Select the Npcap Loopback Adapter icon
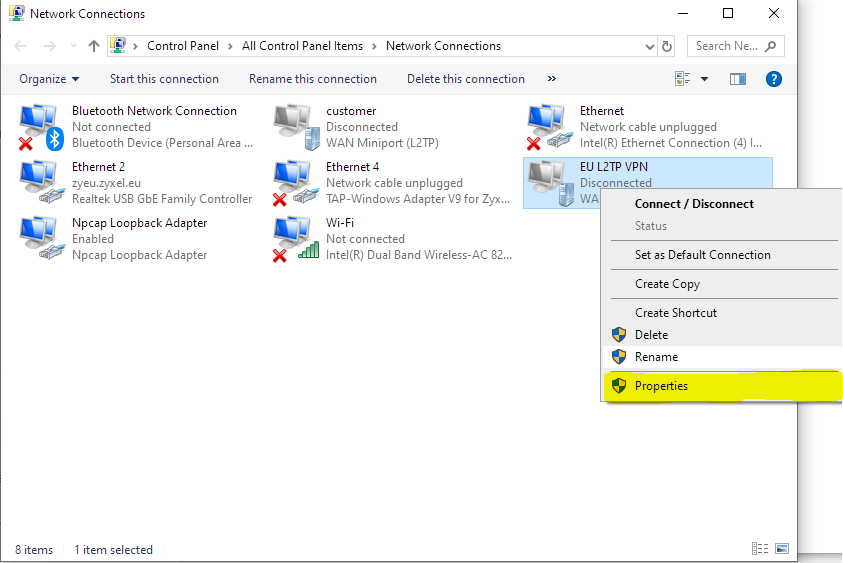Image resolution: width=843 pixels, height=563 pixels. pos(40,239)
